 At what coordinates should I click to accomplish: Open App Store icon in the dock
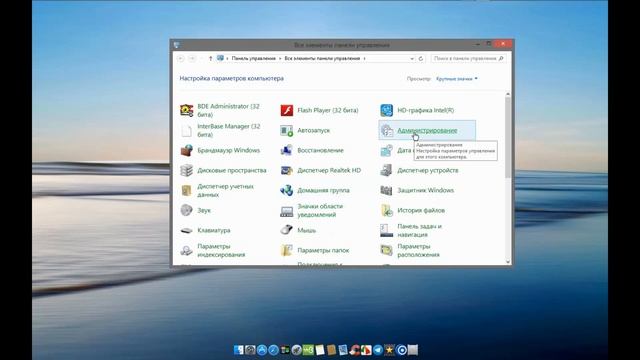click(262, 350)
